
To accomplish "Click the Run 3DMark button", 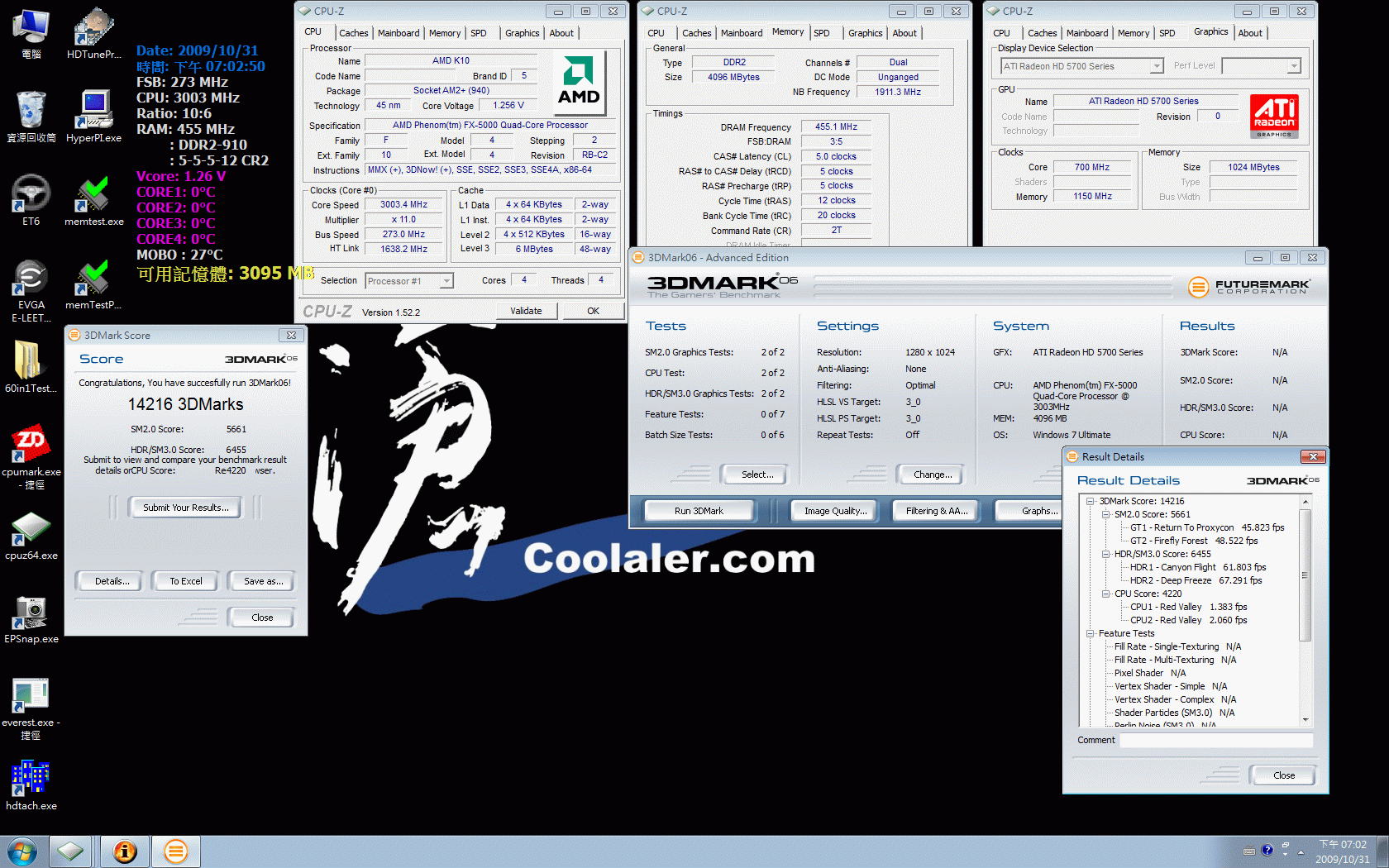I will coord(699,511).
